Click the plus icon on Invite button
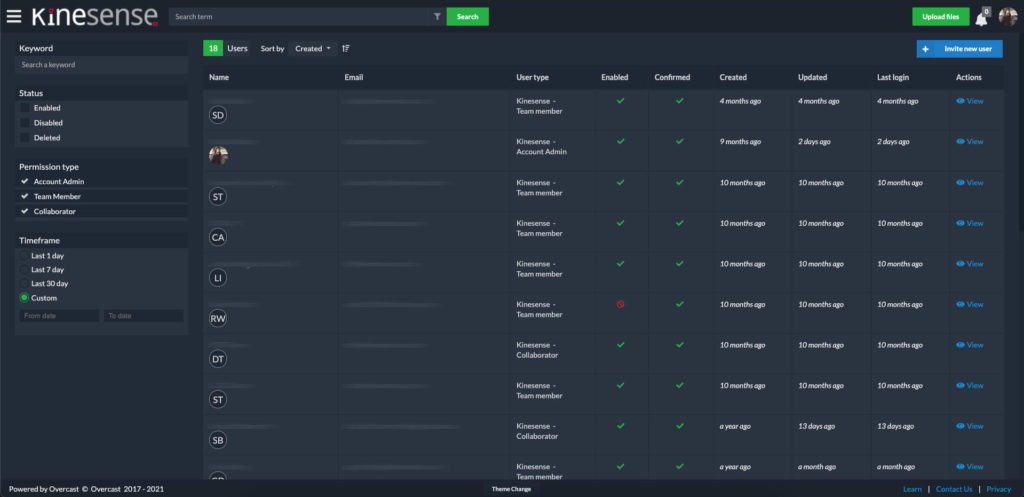Viewport: 1024px width, 497px height. coord(925,49)
